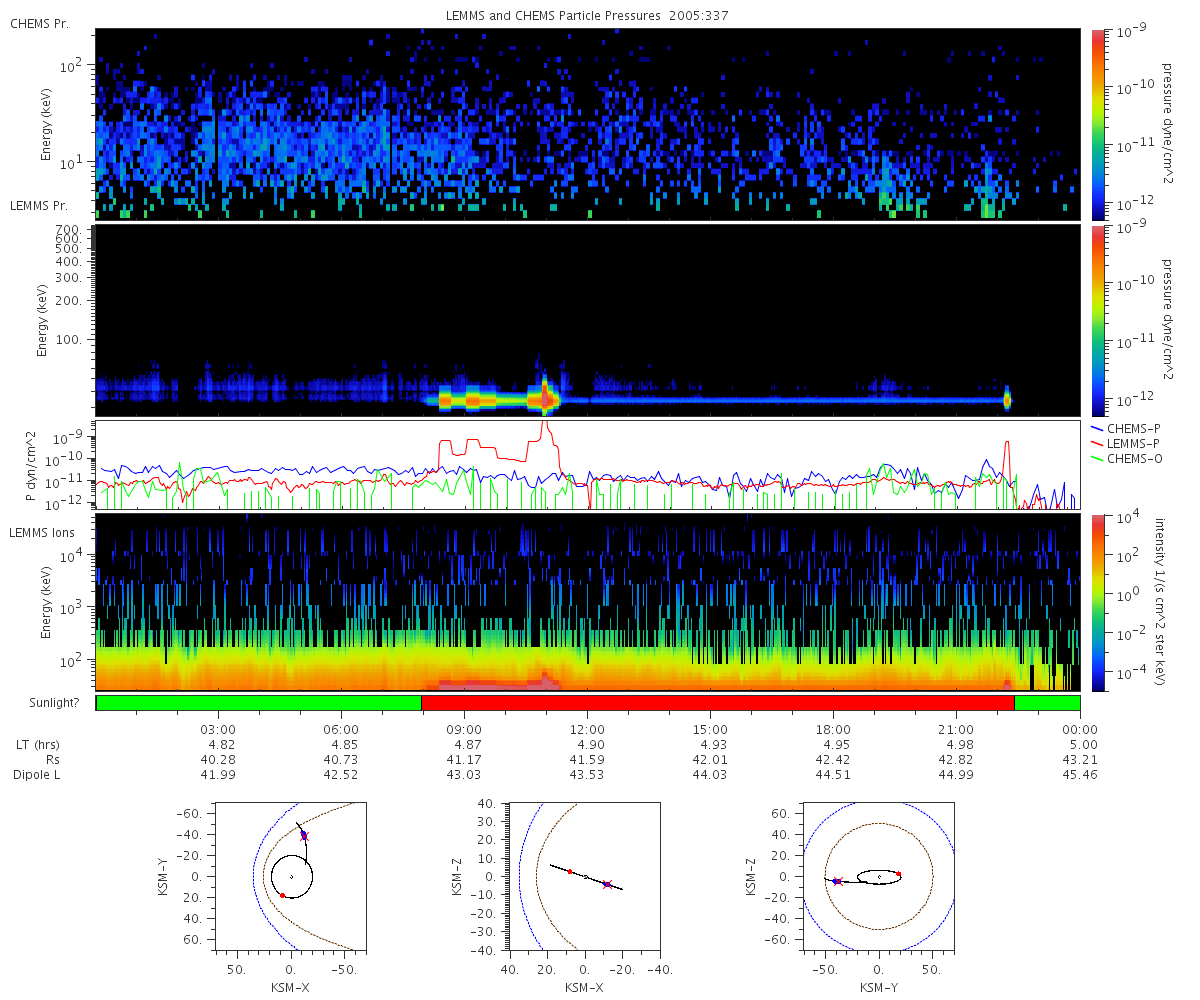
Task: Click the red segment of the Sunlight bar
Action: 718,703
